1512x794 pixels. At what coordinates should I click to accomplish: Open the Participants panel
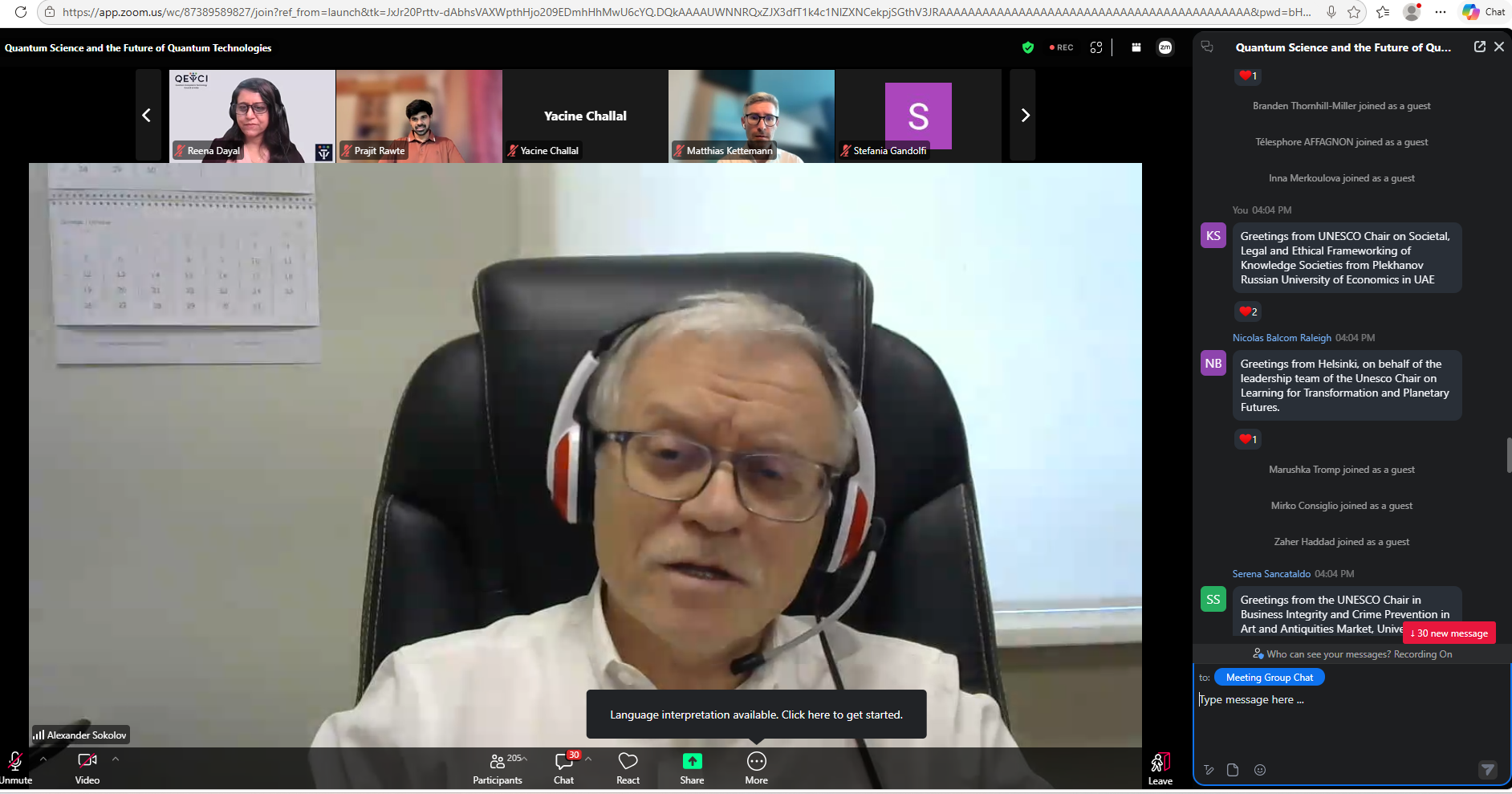click(x=498, y=768)
